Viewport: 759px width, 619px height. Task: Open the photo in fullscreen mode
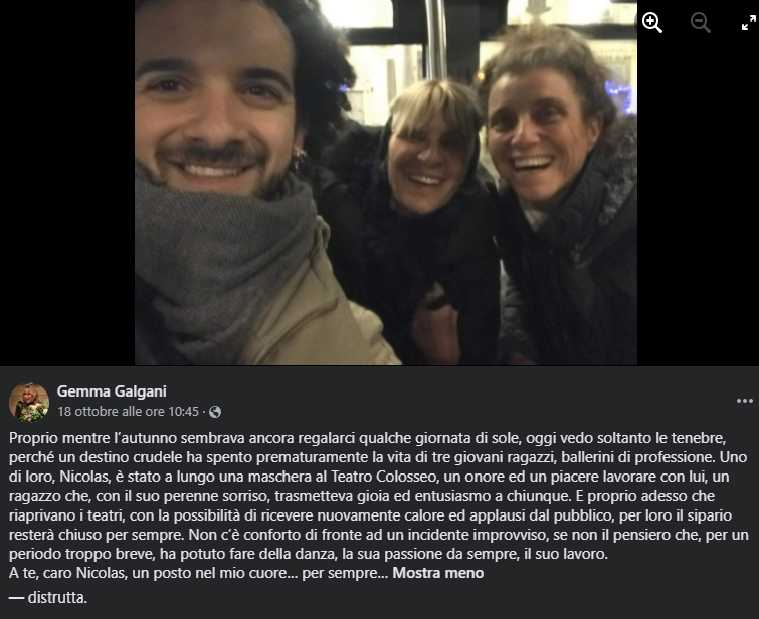(x=748, y=23)
